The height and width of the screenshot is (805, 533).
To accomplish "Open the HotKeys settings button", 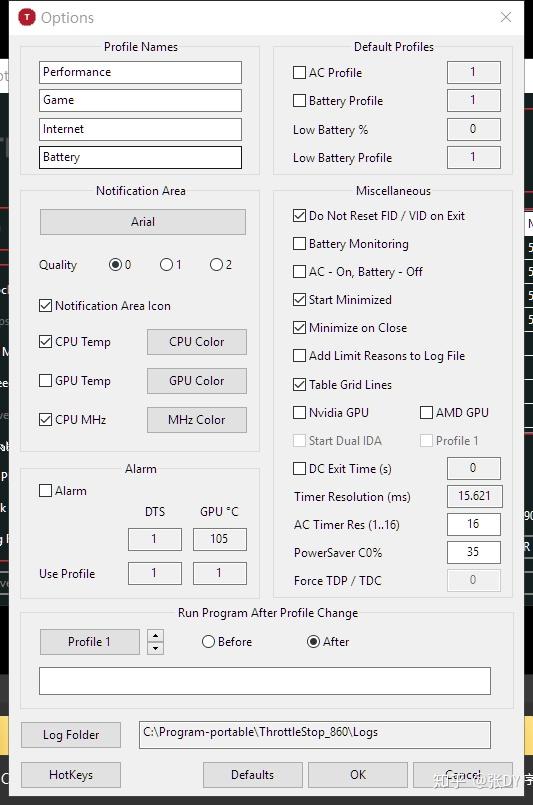I will point(71,775).
